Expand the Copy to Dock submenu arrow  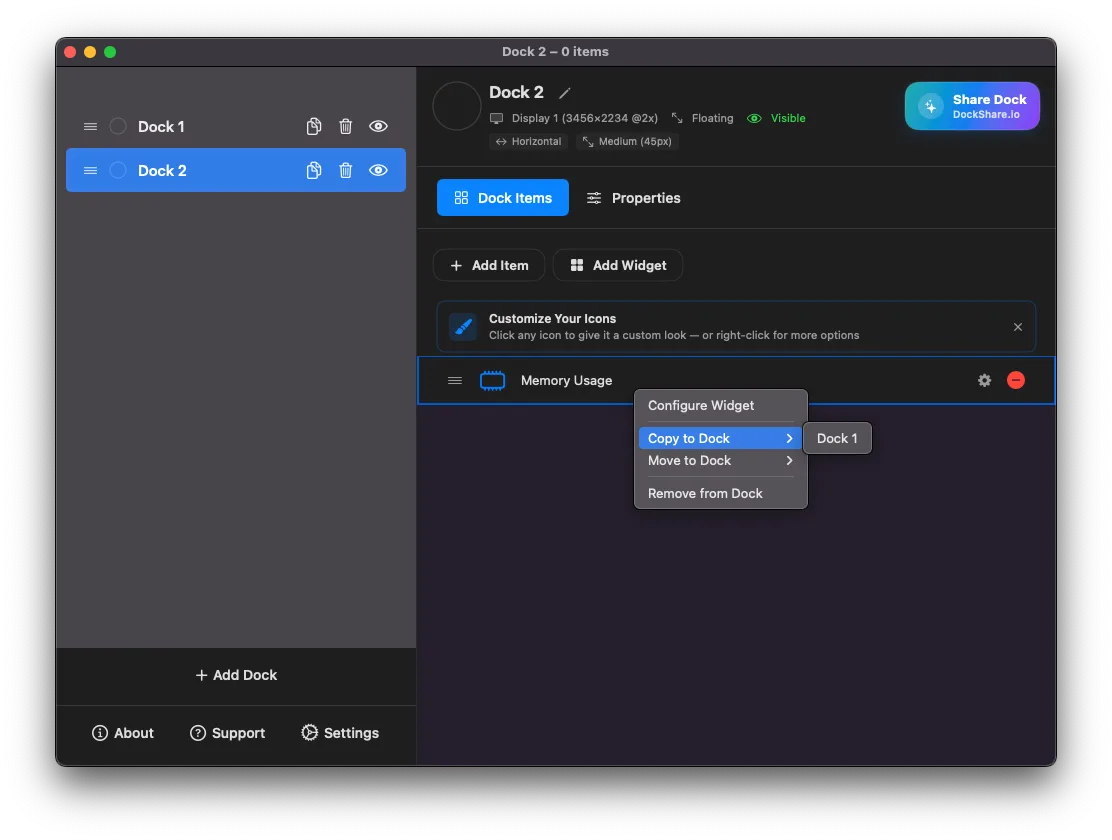coord(789,438)
